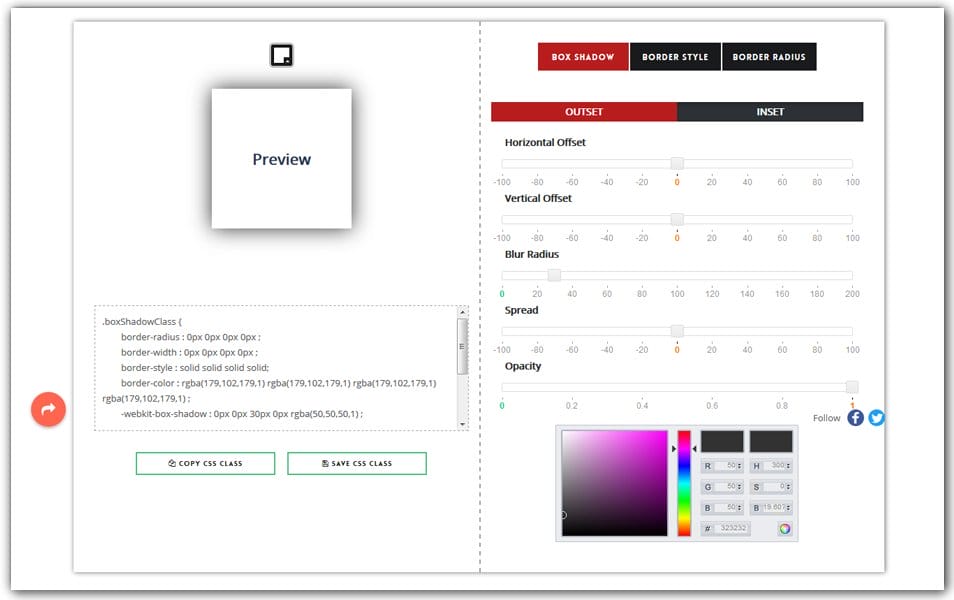Click the orange share arrow button

pos(48,408)
